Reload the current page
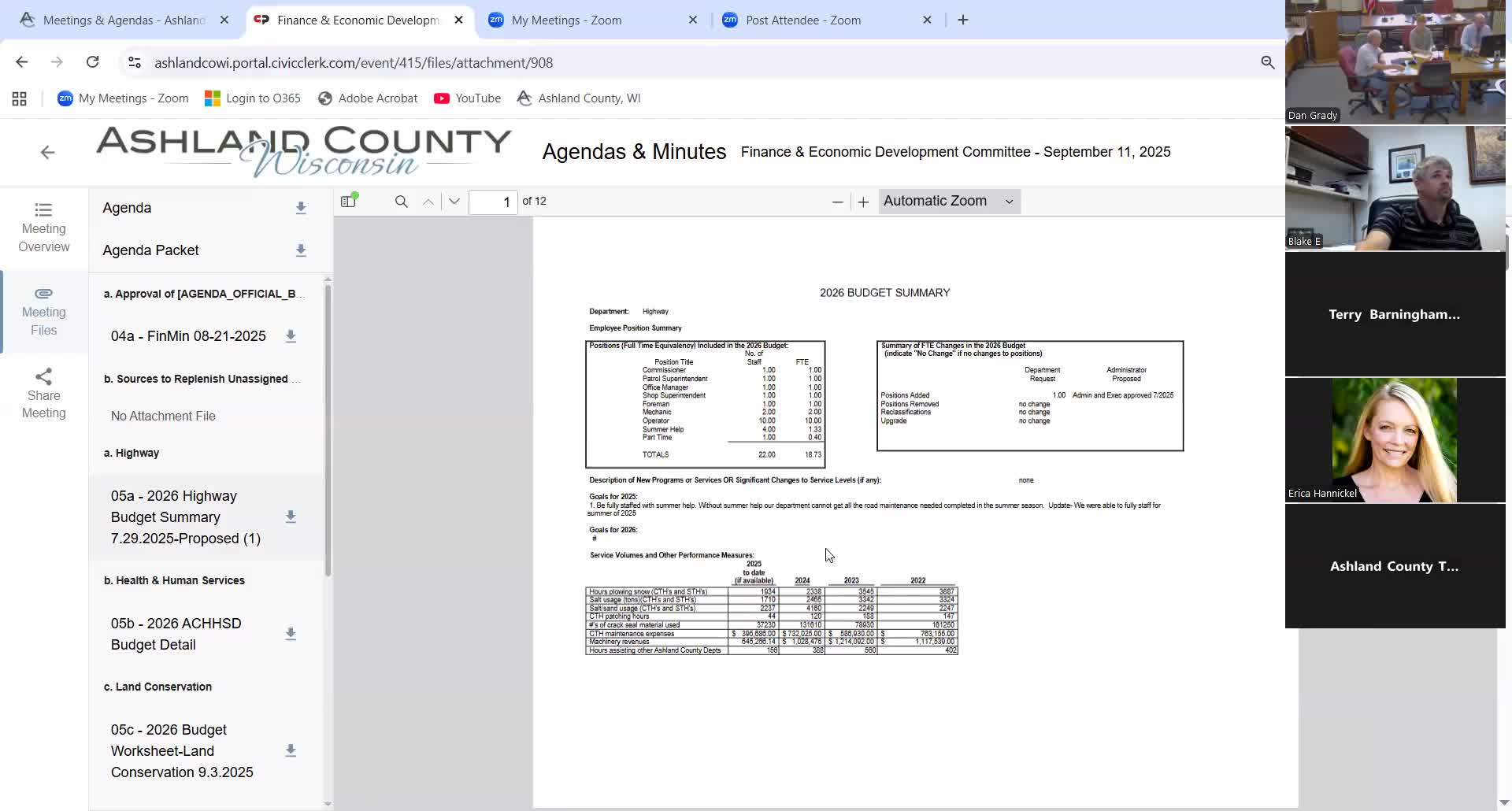 coord(92,62)
